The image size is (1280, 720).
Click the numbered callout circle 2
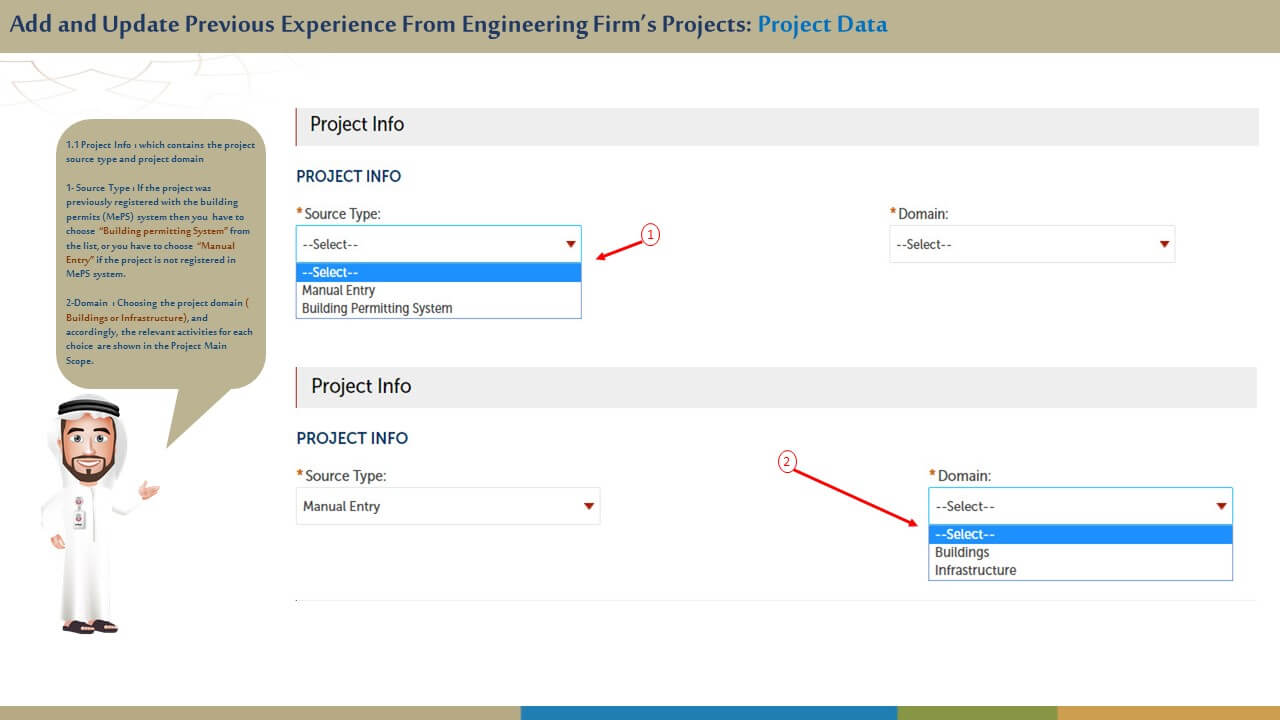pyautogui.click(x=788, y=462)
